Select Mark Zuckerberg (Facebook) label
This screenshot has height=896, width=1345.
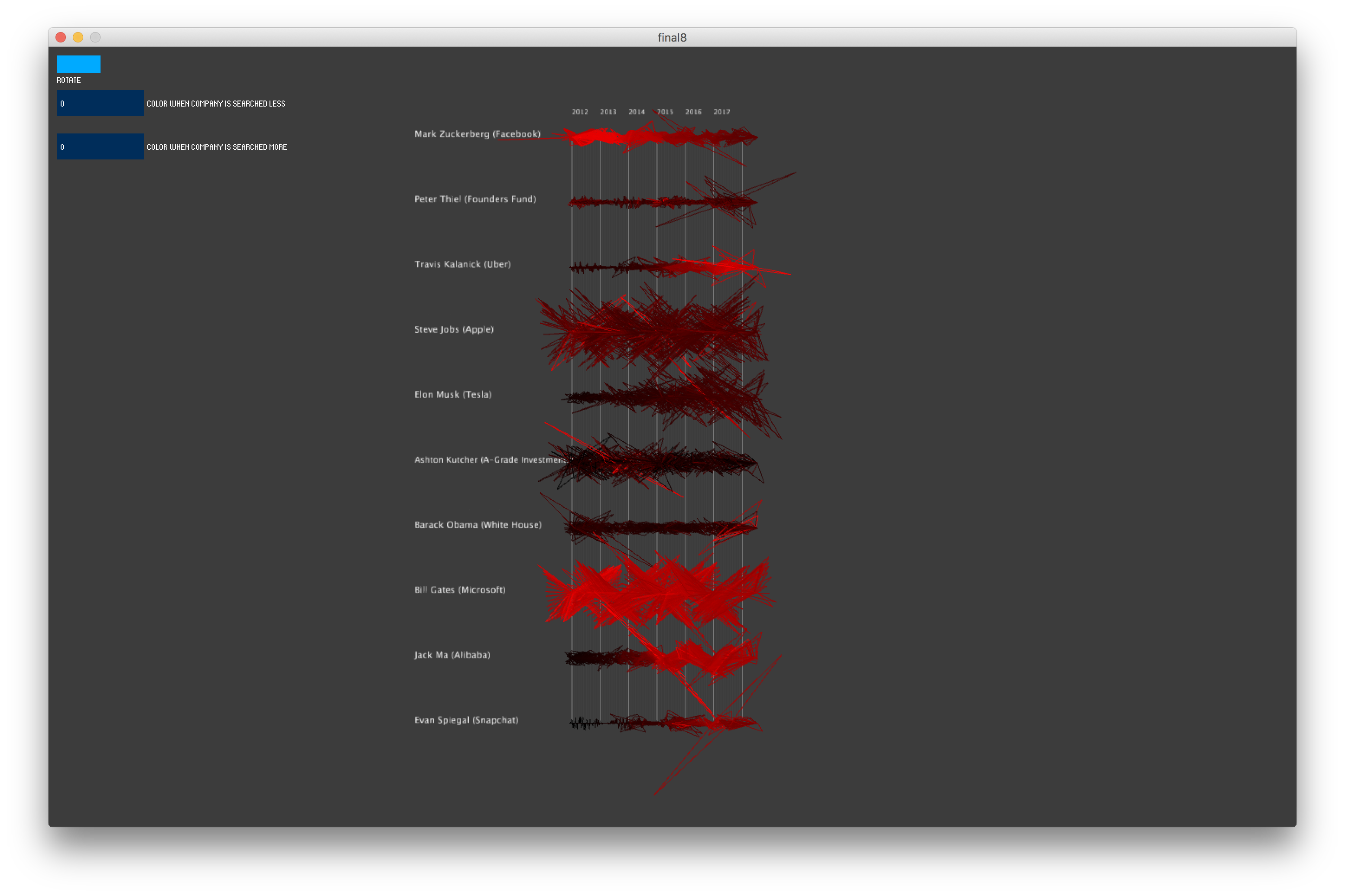[x=477, y=134]
